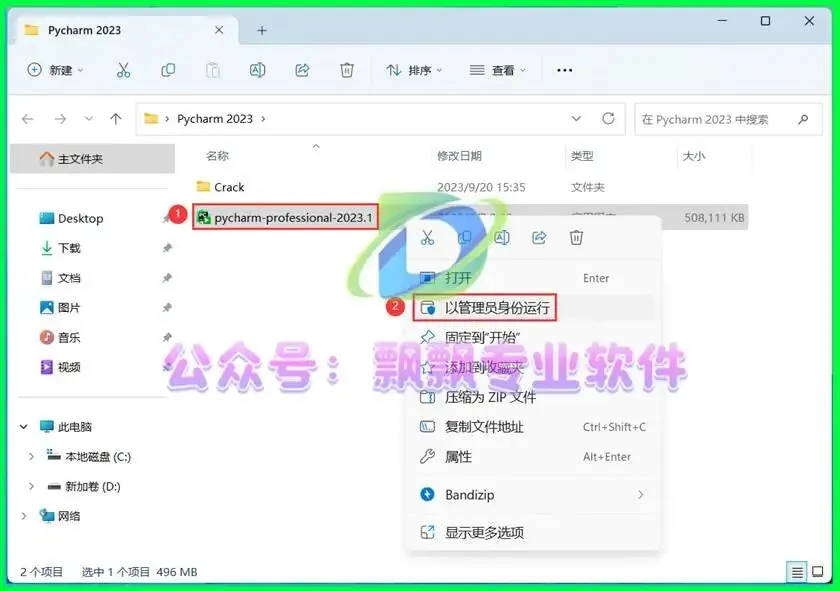Open the Bandizip submenu

[x=534, y=495]
